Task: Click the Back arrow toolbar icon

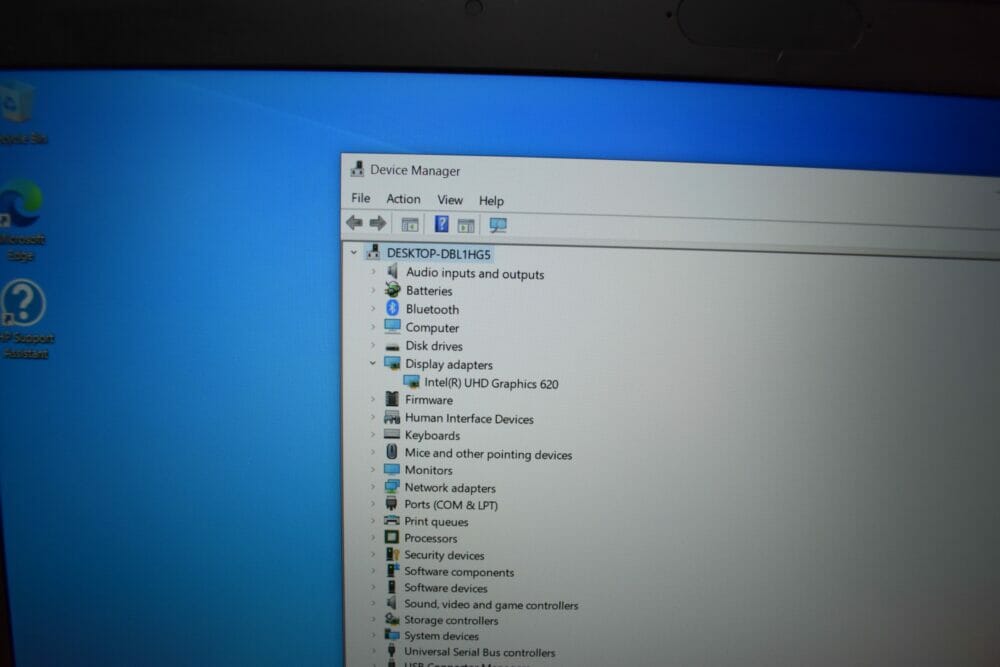Action: [x=355, y=223]
